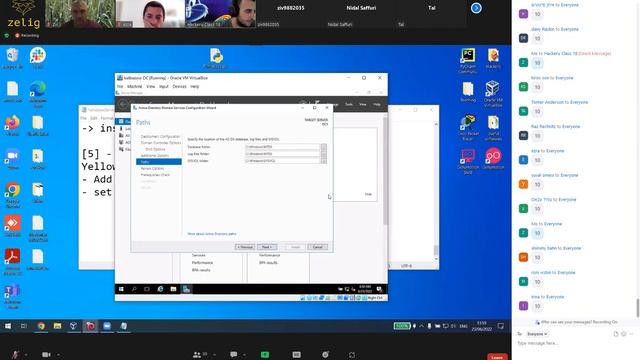Open the View menu in VirtualBox

[151, 87]
